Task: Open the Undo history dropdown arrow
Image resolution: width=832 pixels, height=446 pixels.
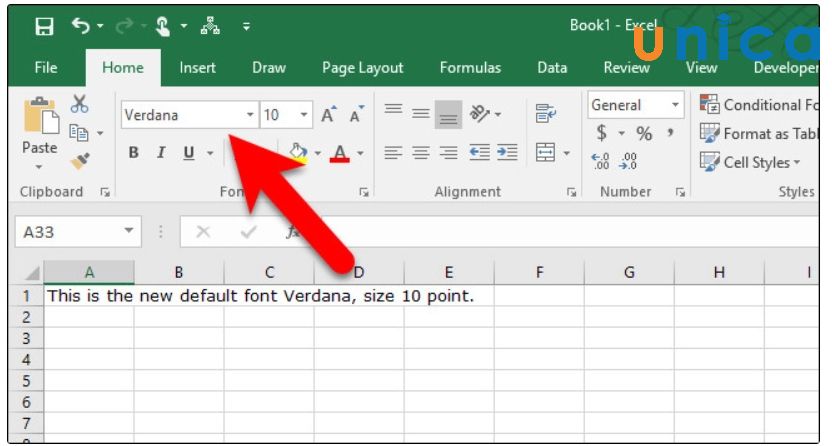Action: pos(100,25)
